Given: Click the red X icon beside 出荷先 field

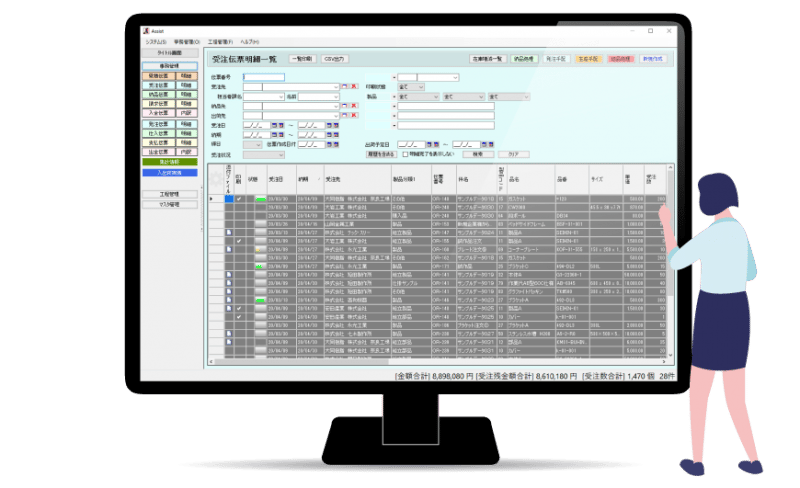Looking at the screenshot, I should coord(354,115).
